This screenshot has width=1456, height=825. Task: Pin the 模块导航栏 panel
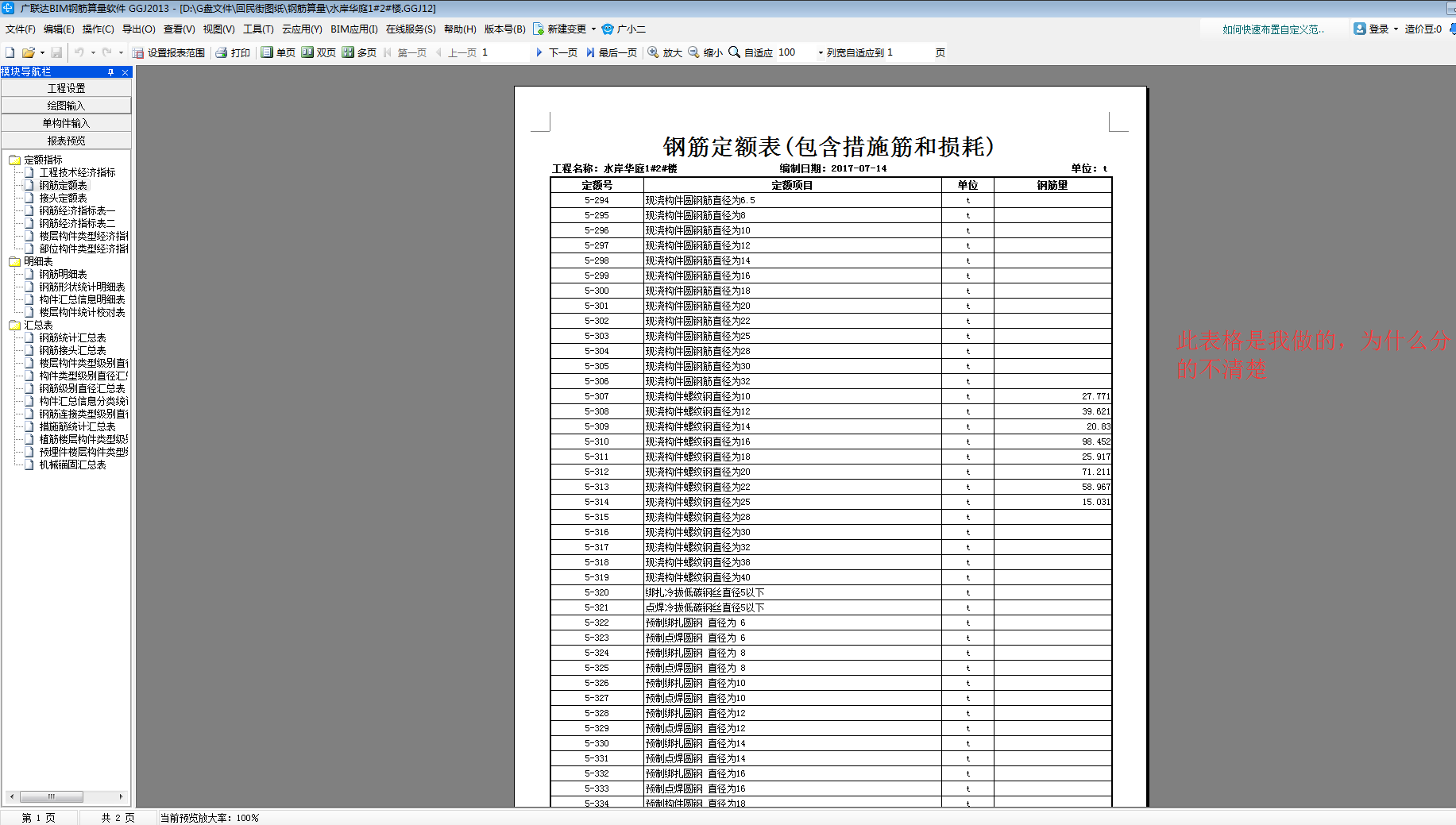pos(111,72)
